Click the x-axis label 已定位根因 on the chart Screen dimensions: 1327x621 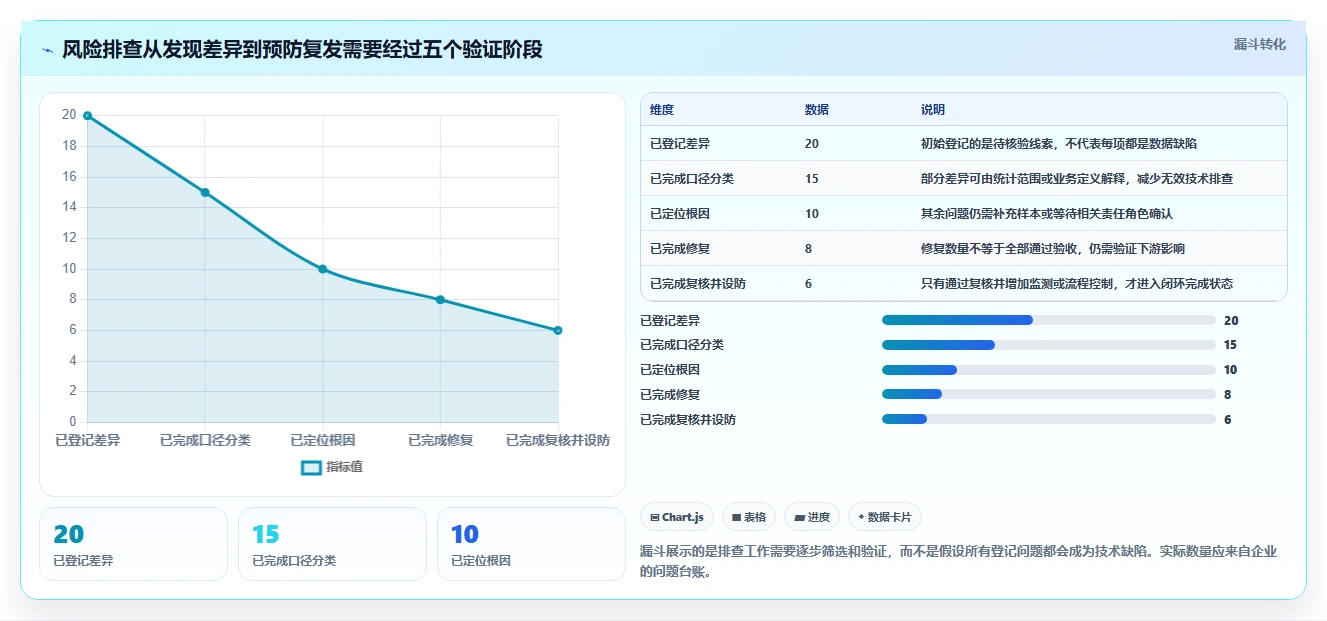coord(323,440)
